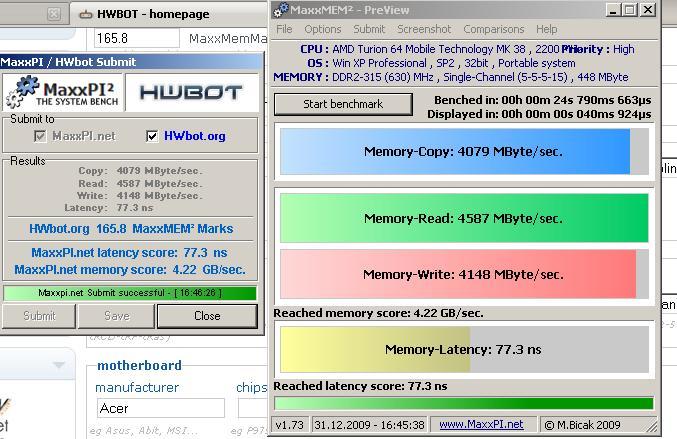The width and height of the screenshot is (677, 439).
Task: Click MaxxPI.net latency score: 77.3 ns text
Action: coord(129,253)
